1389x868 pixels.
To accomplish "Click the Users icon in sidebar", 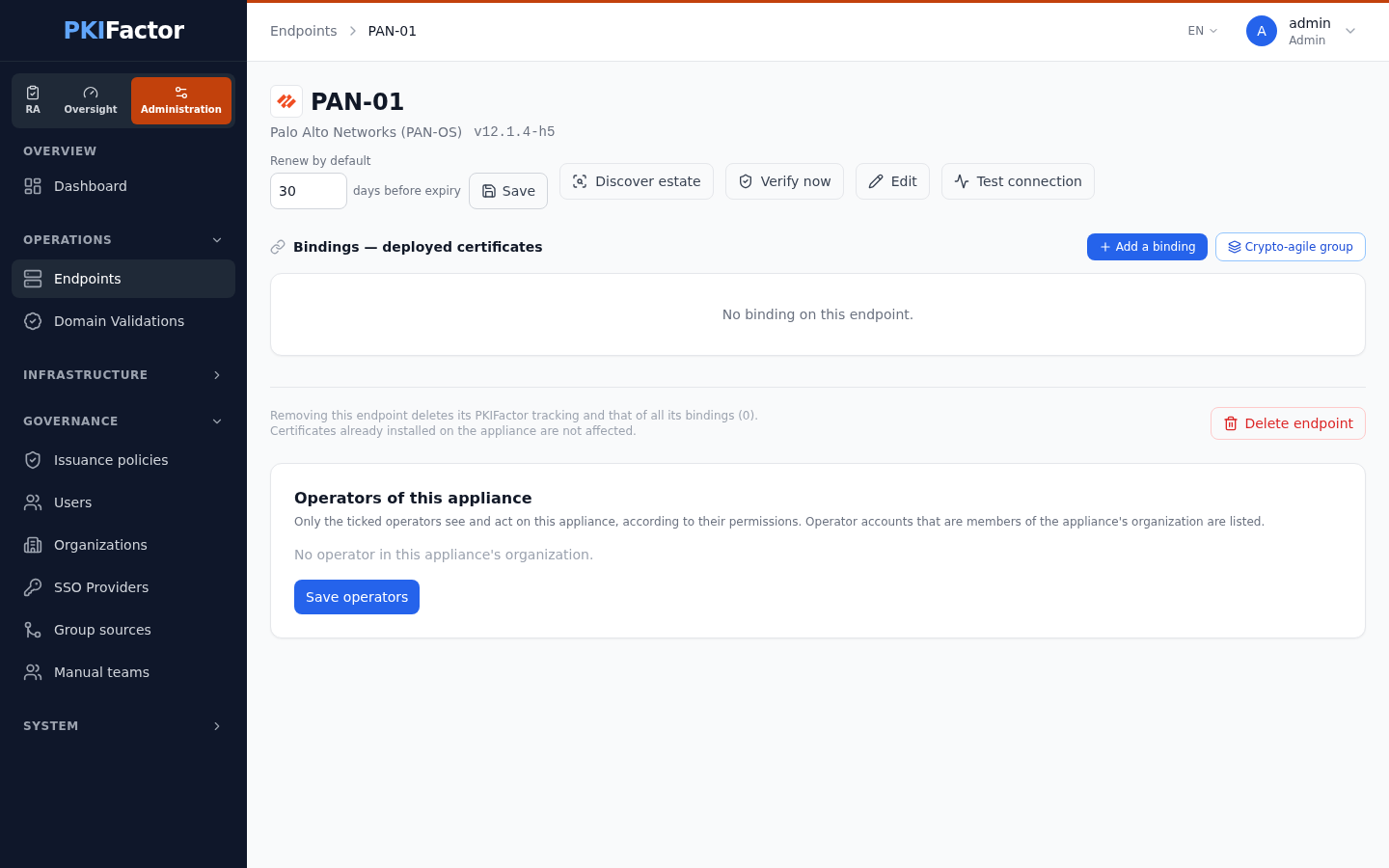I will click(33, 502).
